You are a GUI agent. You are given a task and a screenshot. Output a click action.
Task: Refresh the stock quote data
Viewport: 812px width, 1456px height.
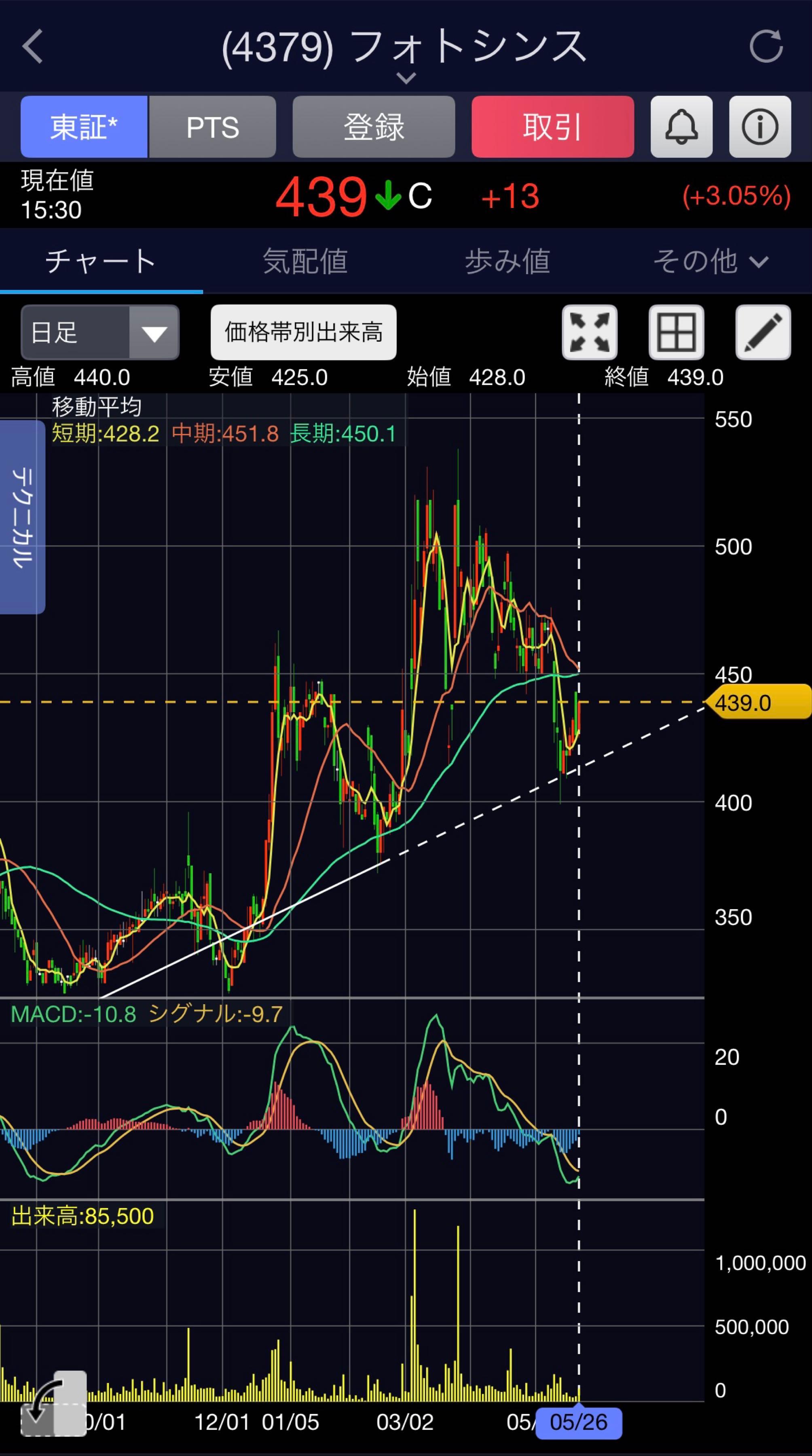click(x=765, y=46)
